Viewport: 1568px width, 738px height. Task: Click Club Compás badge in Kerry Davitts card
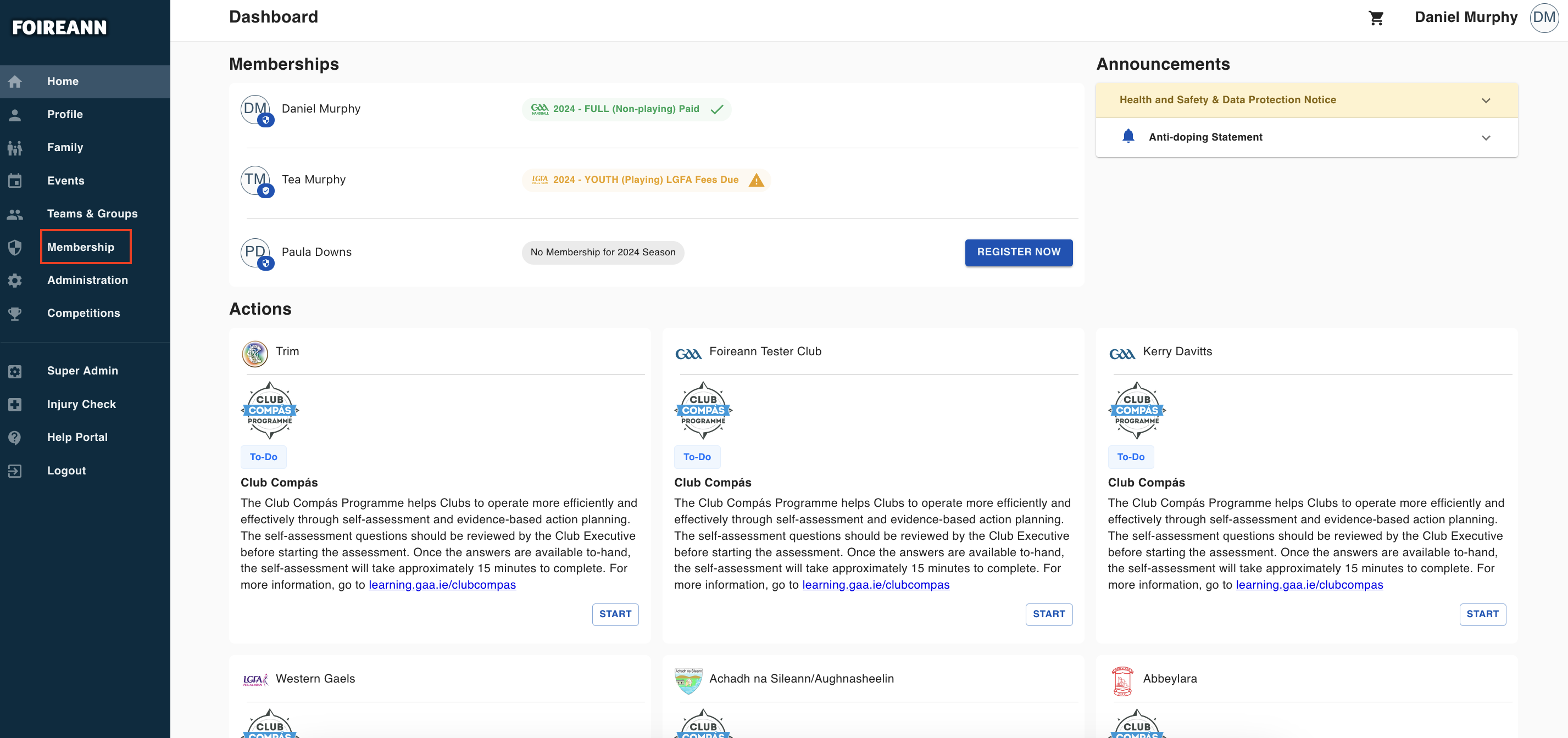(1137, 410)
